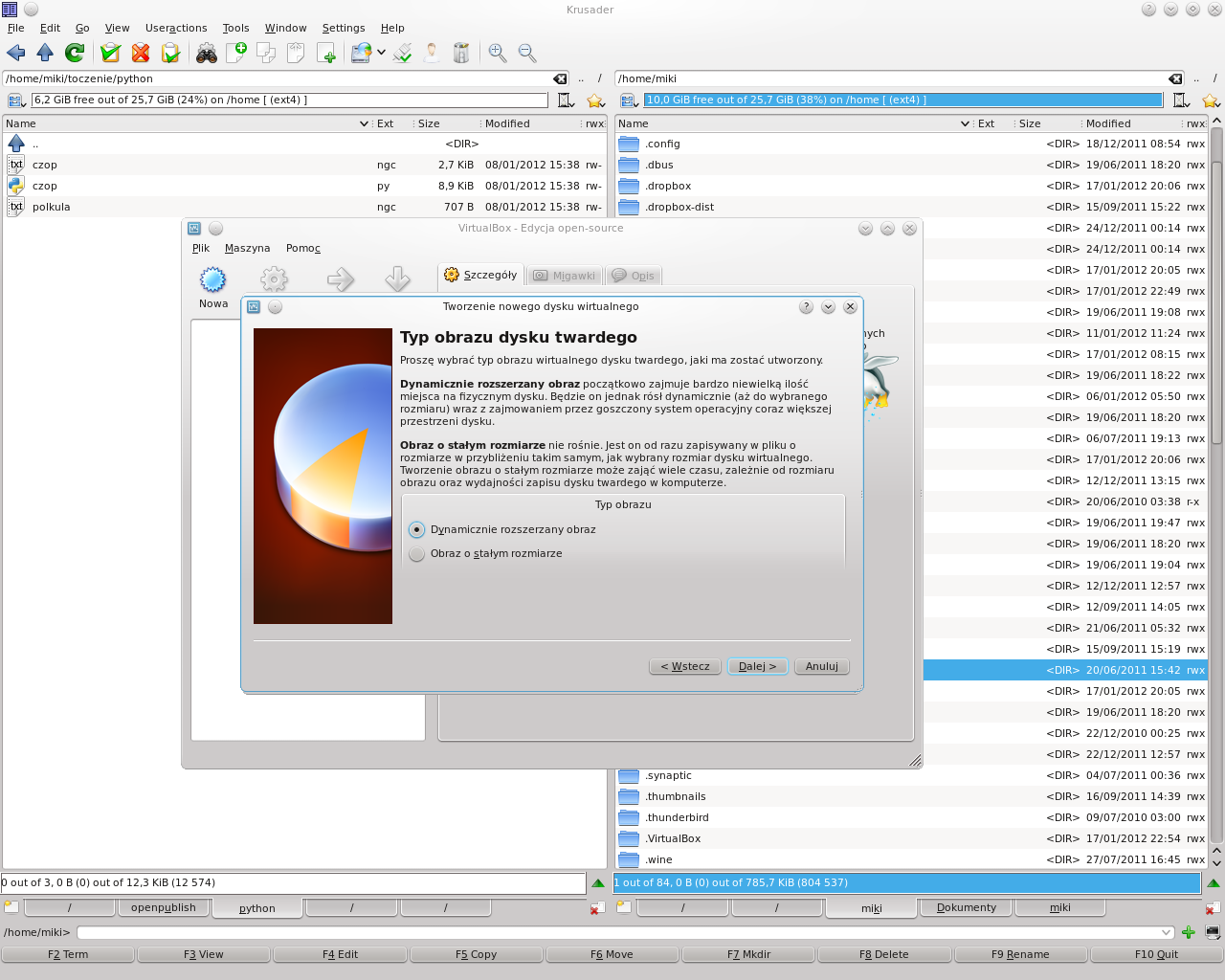Open Search using the binoculars icon

207,53
